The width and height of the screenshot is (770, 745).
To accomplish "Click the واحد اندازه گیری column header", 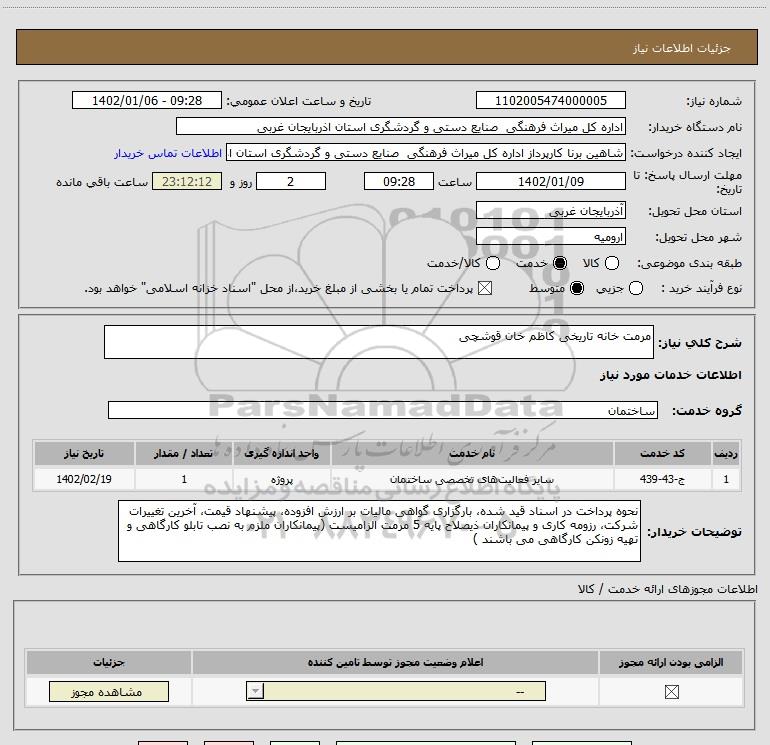I will pyautogui.click(x=281, y=453).
